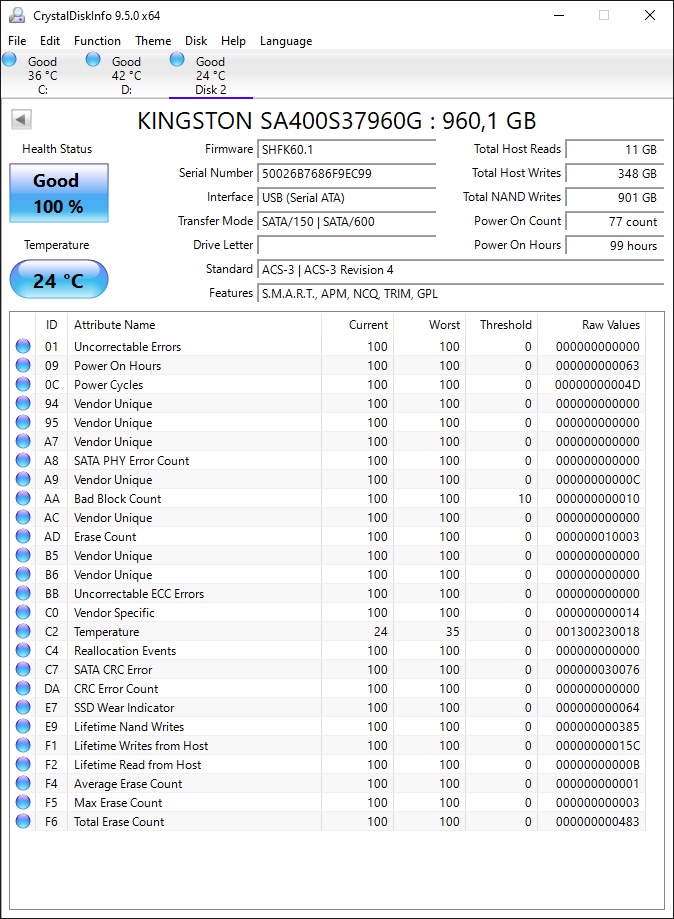Image resolution: width=674 pixels, height=919 pixels.
Task: Switch to the Disk 2 tab label
Action: (210, 76)
